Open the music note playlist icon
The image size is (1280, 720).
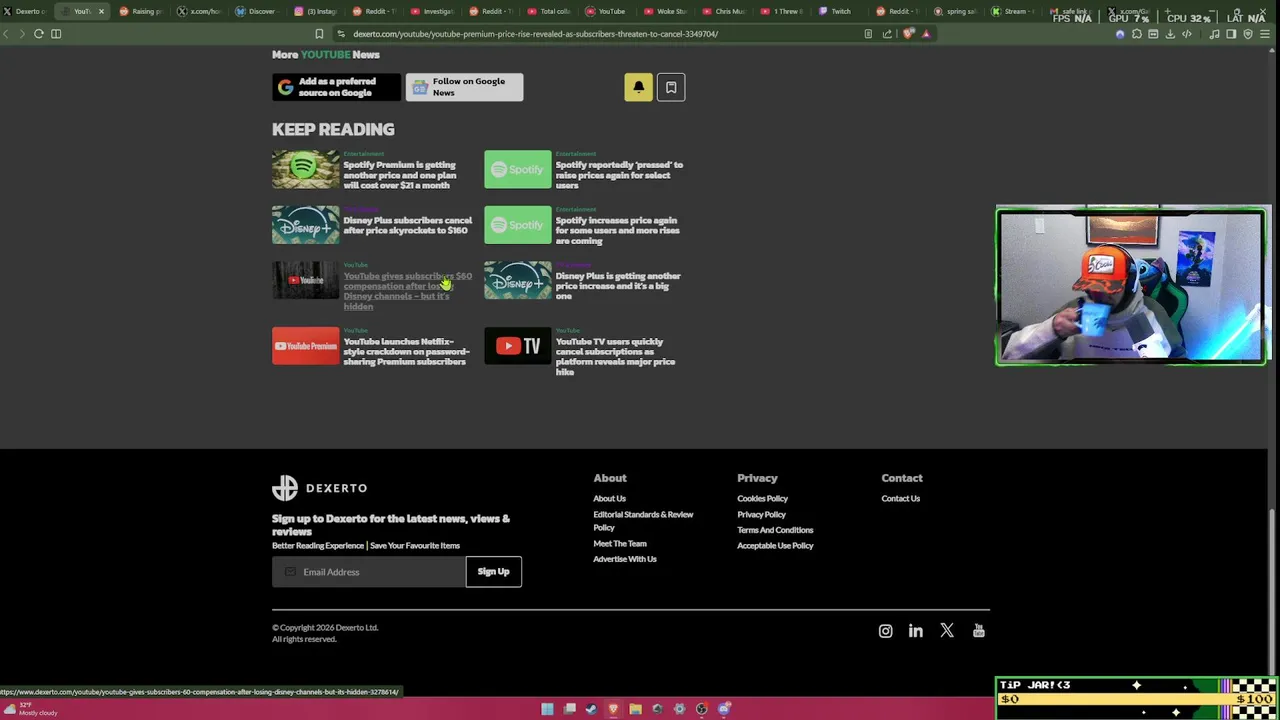point(1214,34)
